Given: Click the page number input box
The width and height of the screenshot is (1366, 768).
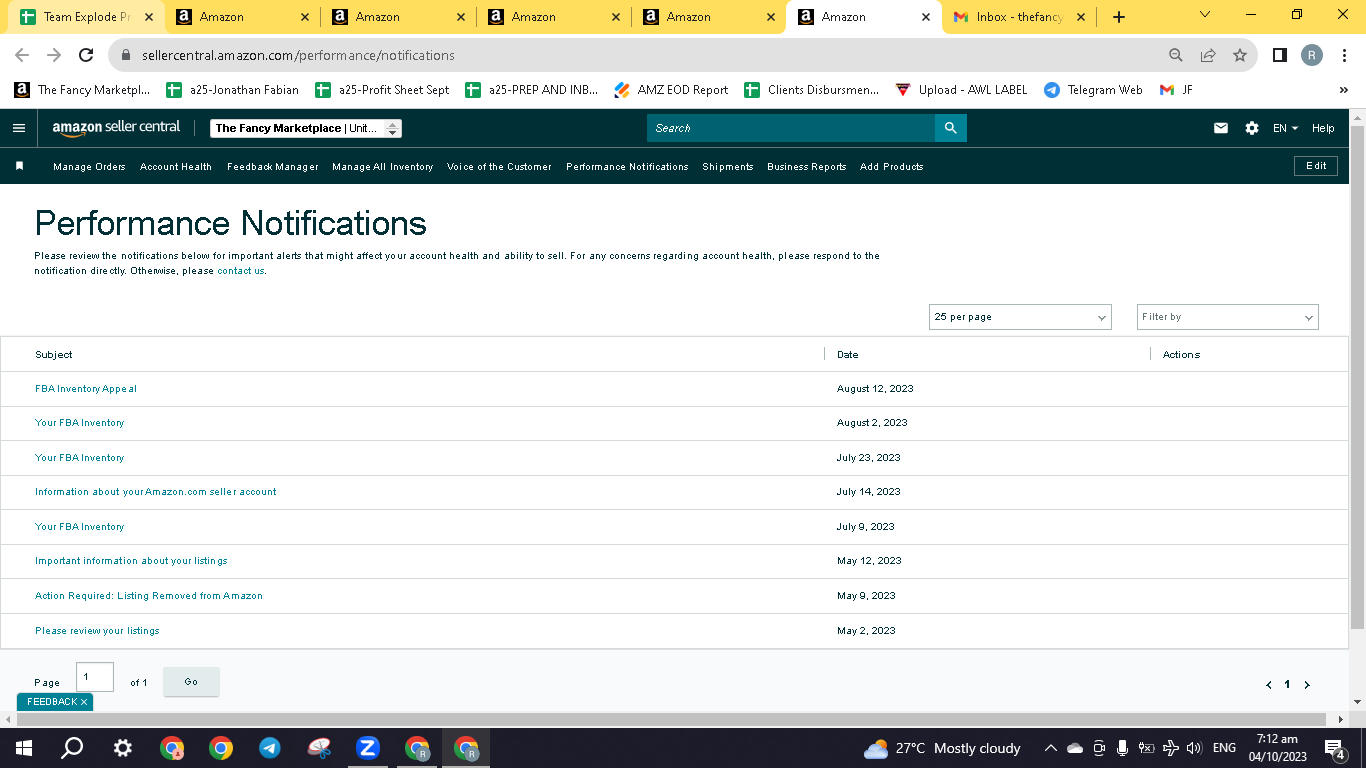Looking at the screenshot, I should click(95, 677).
